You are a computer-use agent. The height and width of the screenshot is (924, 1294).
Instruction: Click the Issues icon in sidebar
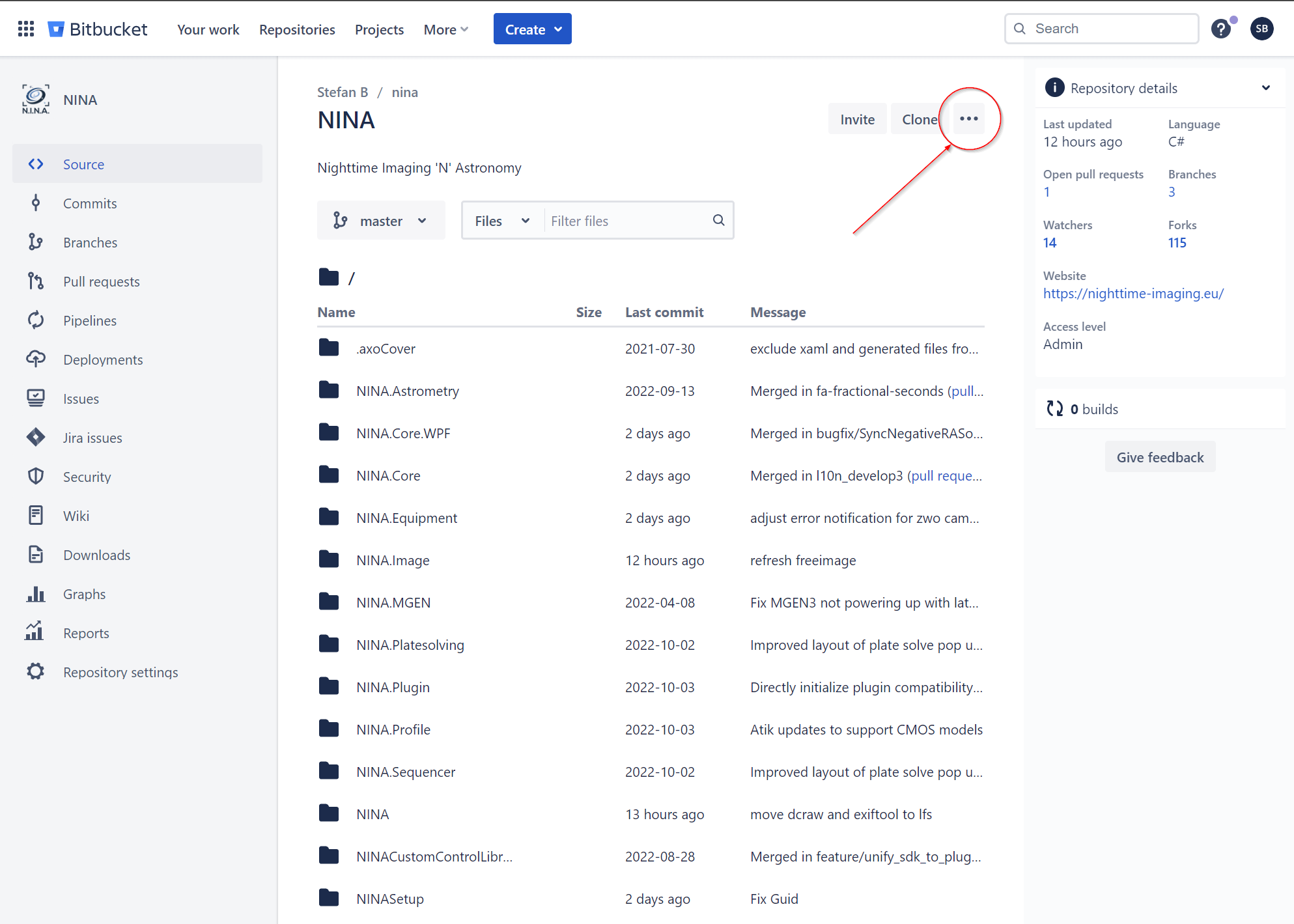[36, 399]
